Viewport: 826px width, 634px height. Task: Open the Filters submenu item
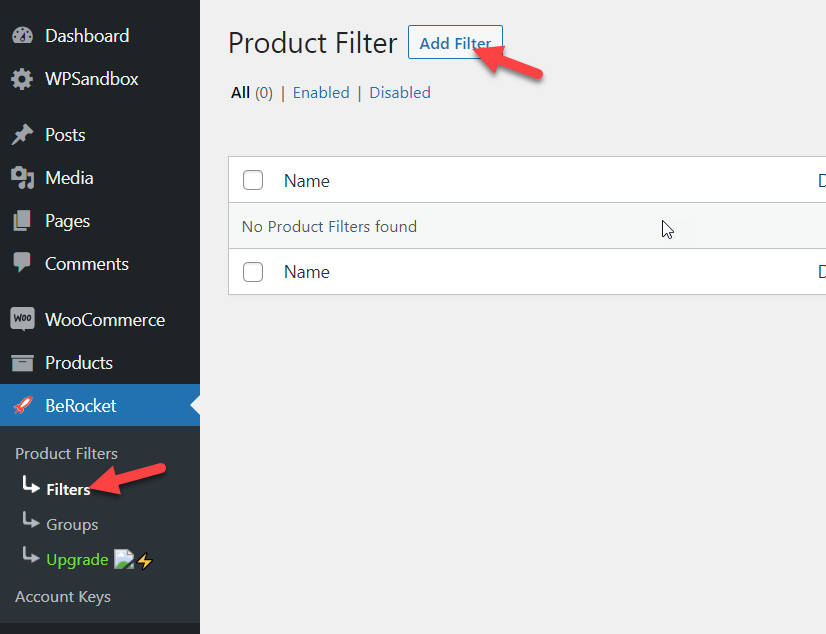[x=68, y=489]
